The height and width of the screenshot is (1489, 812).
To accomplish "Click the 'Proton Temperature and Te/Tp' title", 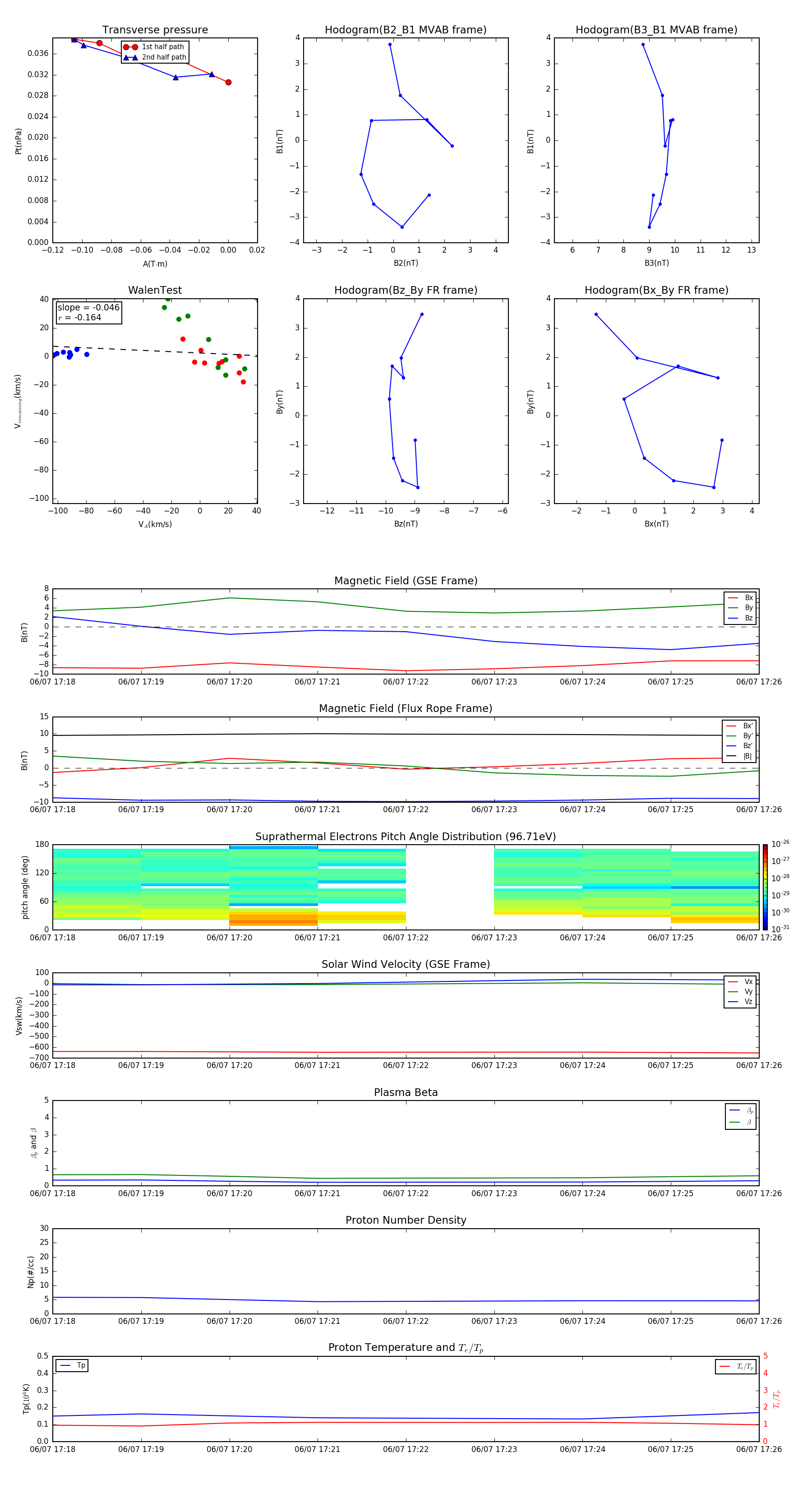I will point(406,1348).
